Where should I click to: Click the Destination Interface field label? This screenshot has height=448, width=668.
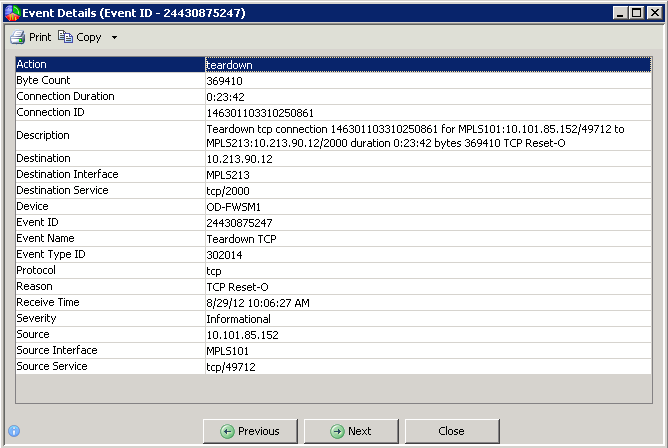point(67,174)
